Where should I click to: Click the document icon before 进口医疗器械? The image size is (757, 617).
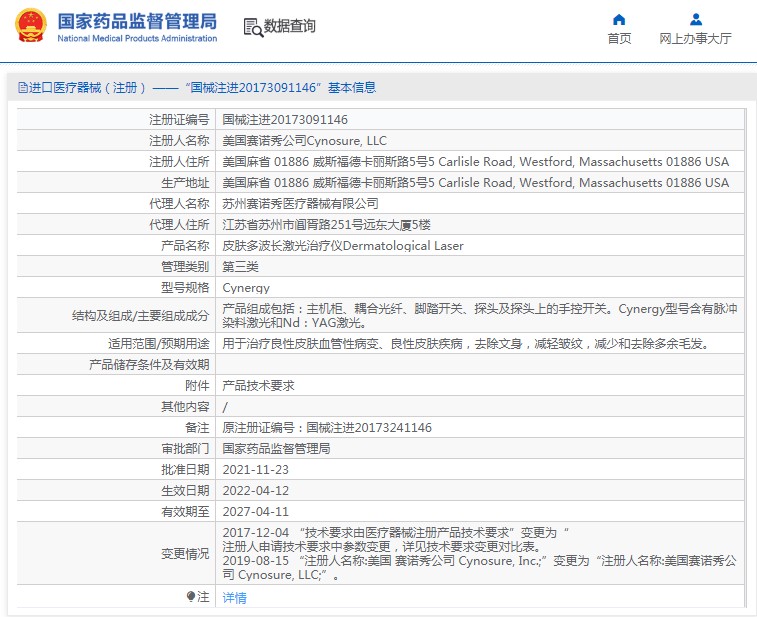[23, 87]
